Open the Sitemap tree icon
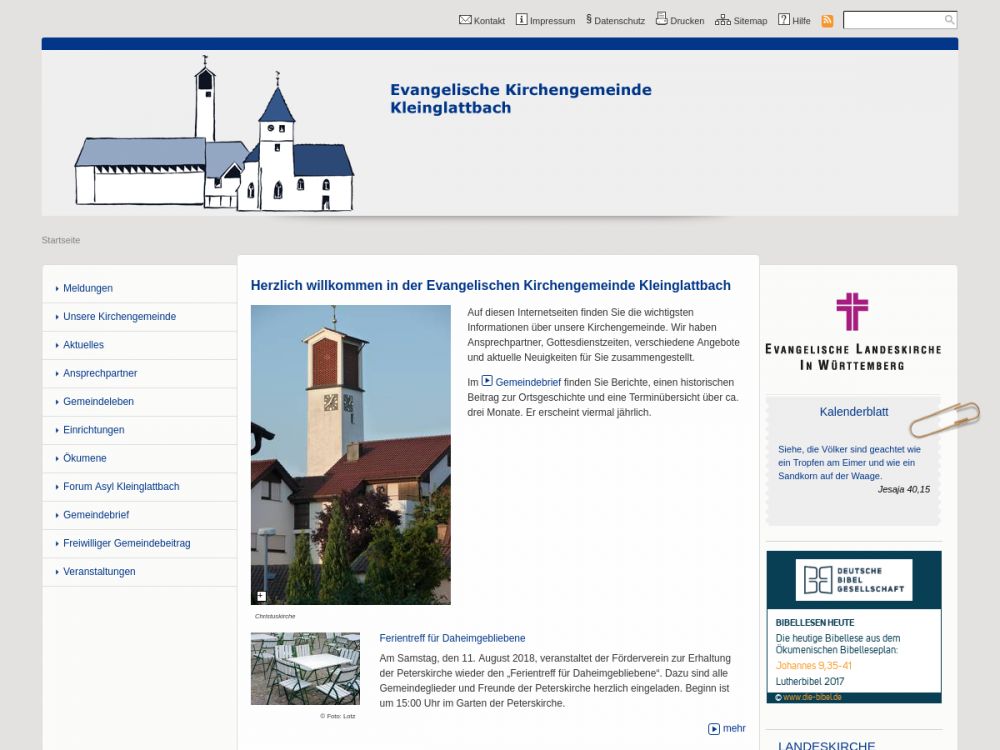Viewport: 1000px width, 750px height. (722, 19)
